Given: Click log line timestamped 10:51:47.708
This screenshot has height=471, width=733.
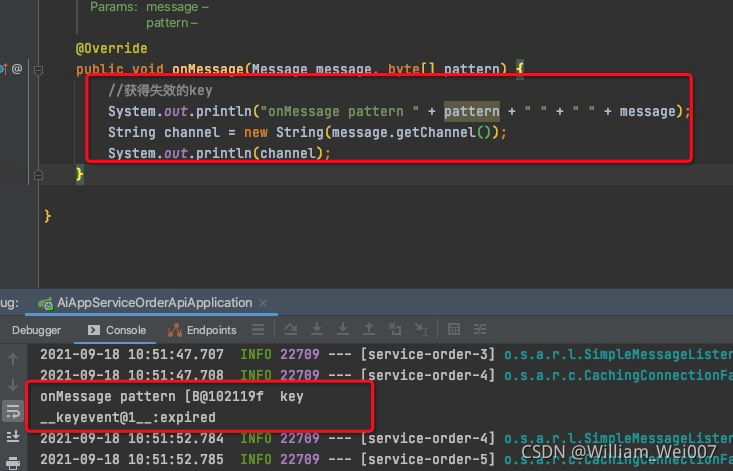Looking at the screenshot, I should tap(386, 375).
